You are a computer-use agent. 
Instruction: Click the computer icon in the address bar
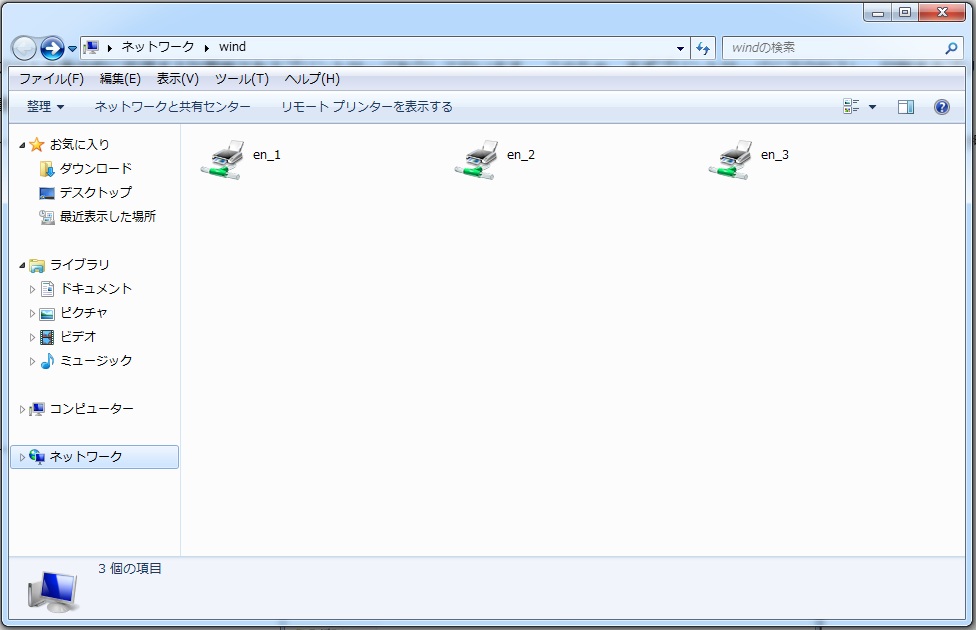[x=92, y=47]
